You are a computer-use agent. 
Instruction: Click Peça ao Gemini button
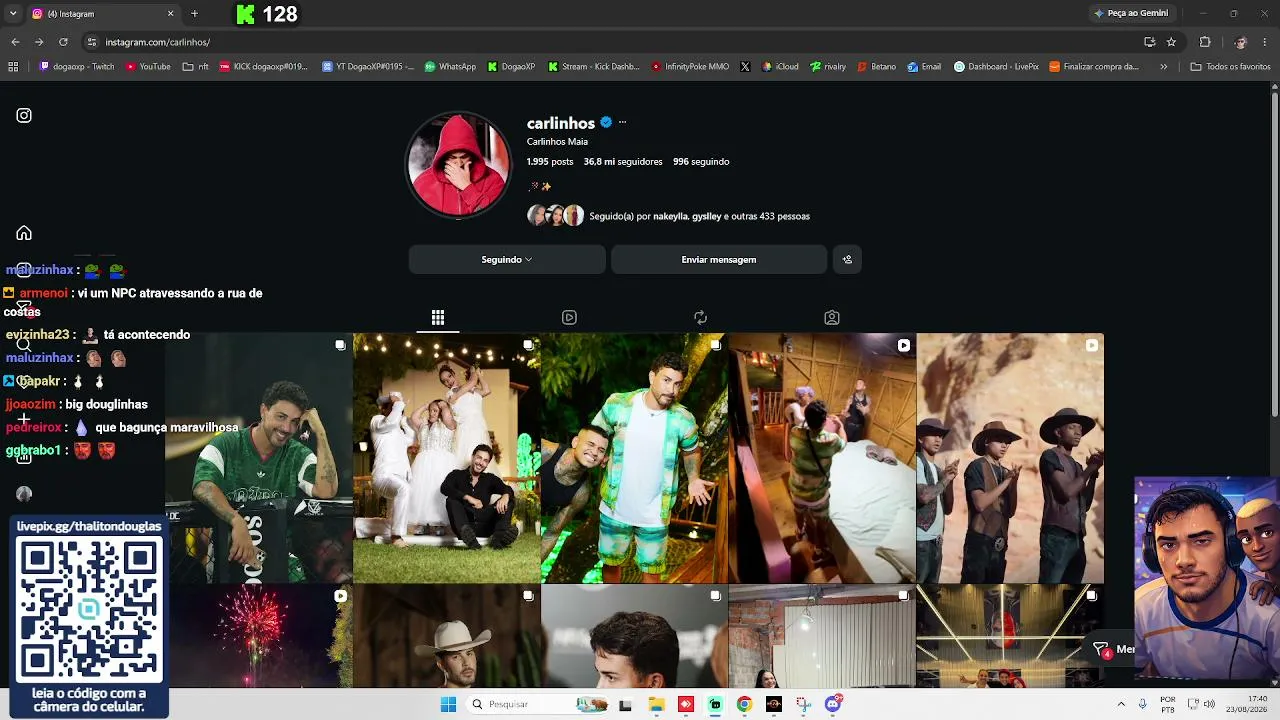click(1131, 13)
